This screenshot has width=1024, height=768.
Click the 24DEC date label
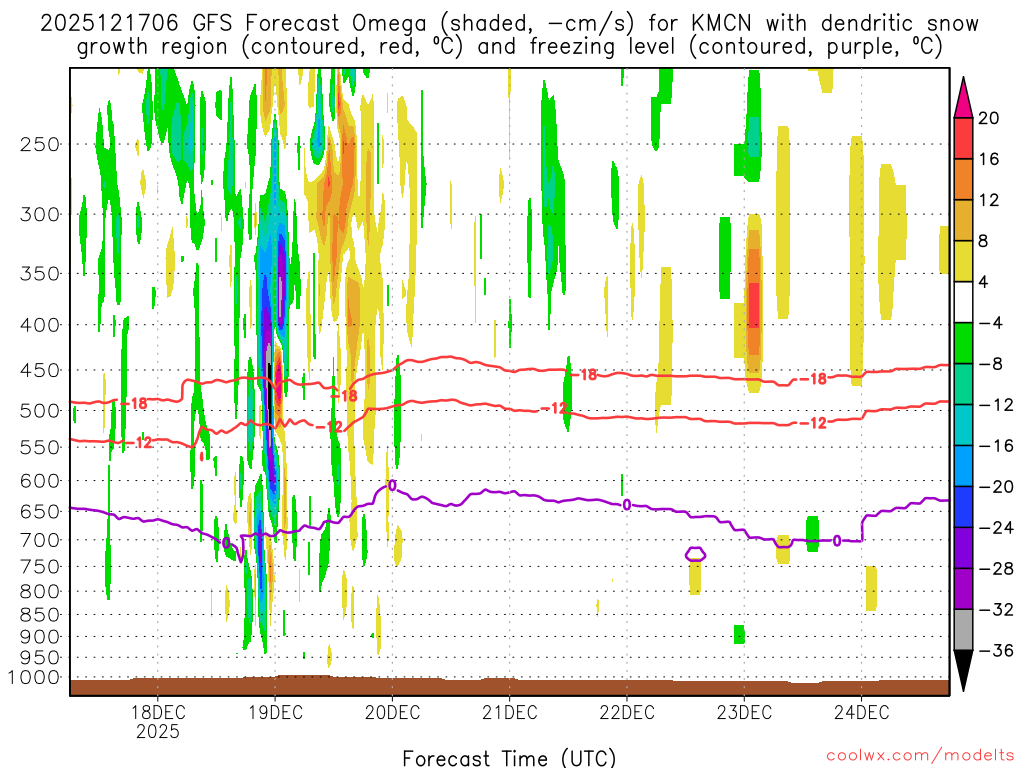(861, 712)
